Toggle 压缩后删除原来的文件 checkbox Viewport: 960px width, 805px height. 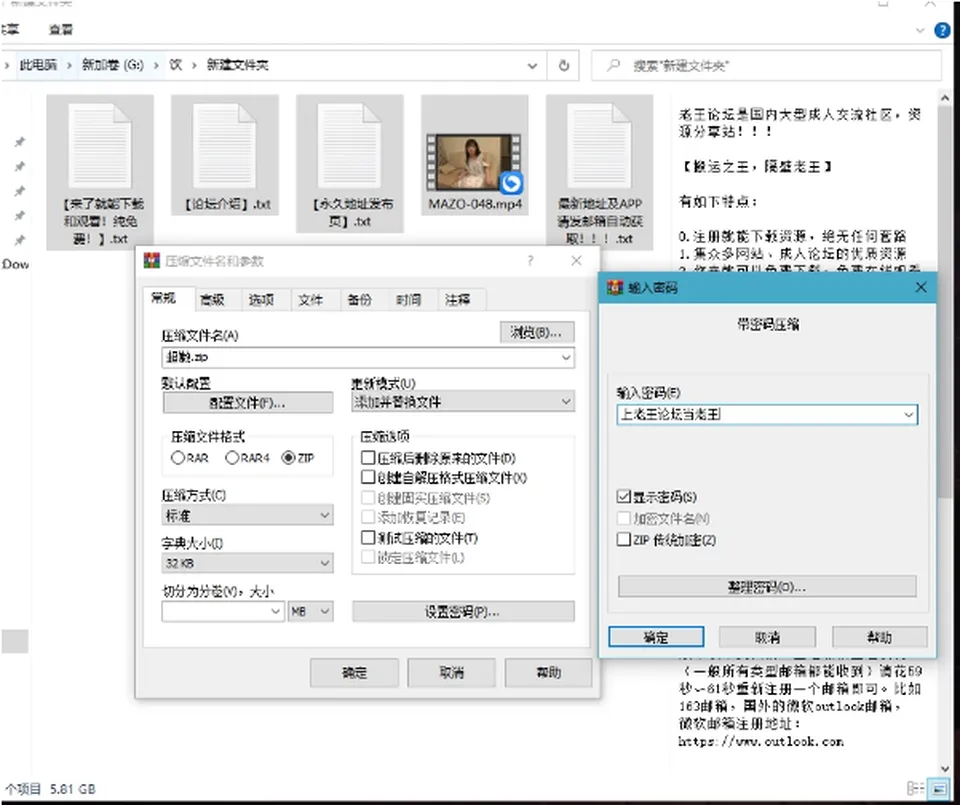[x=368, y=457]
